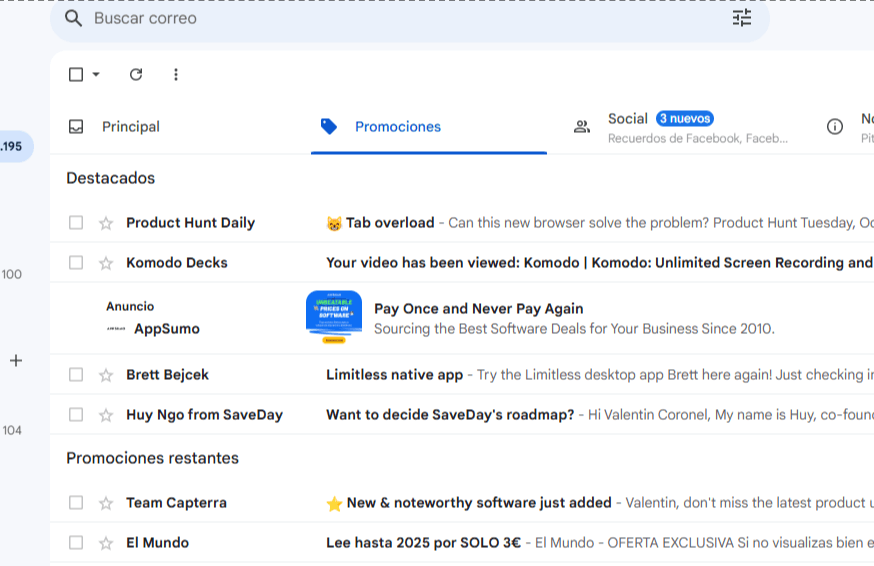Image resolution: width=874 pixels, height=566 pixels.
Task: Refresh the inbox
Action: [136, 74]
